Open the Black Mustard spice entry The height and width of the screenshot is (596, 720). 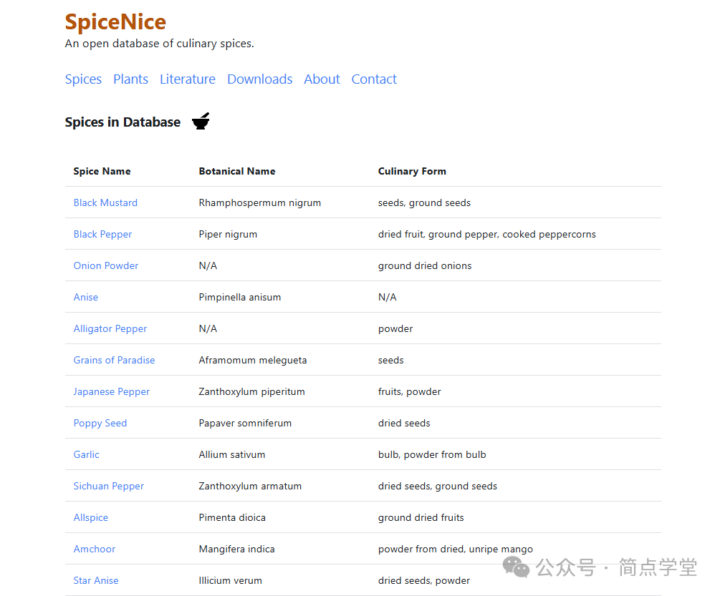(105, 203)
